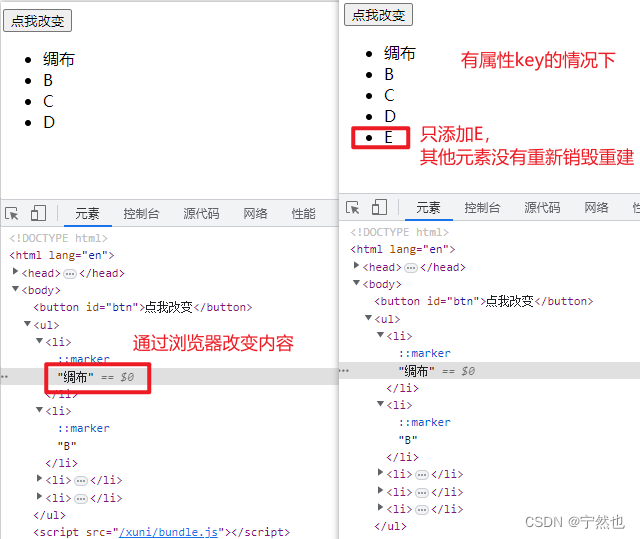Expand the head node in left DevTools

click(16, 271)
